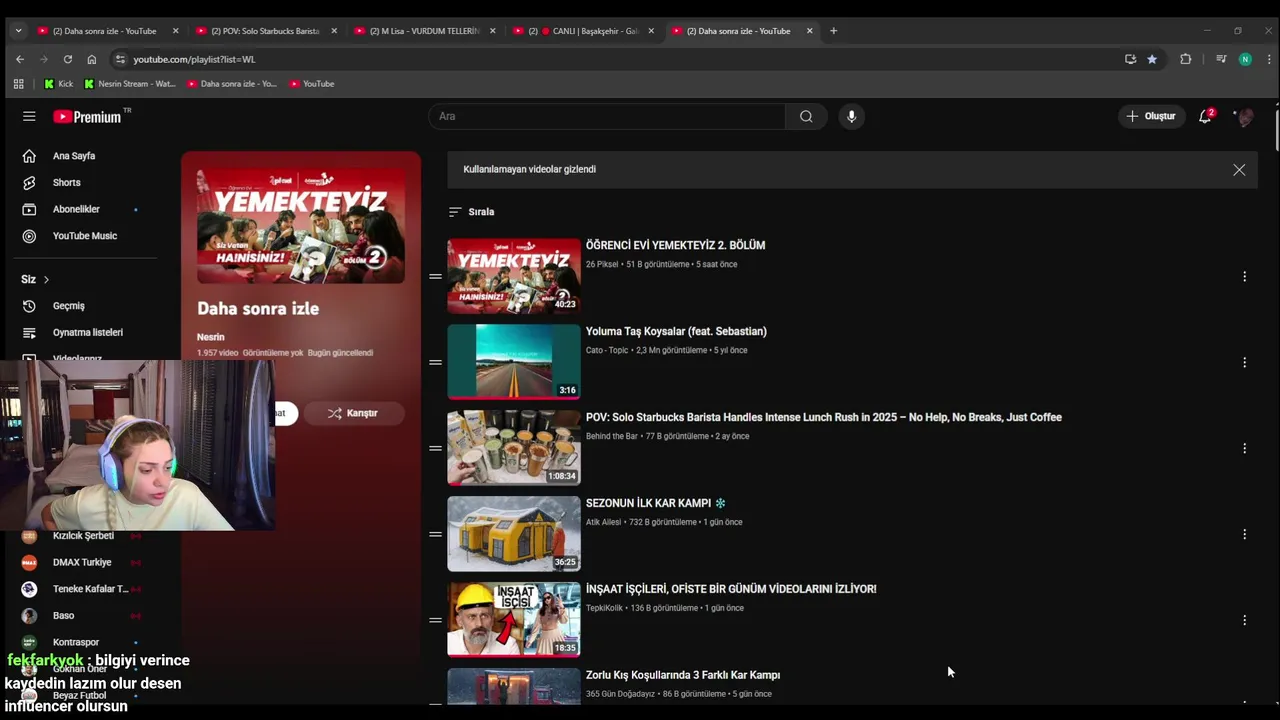Image resolution: width=1280 pixels, height=720 pixels.
Task: Open SEZONUN İLK KAR KAMPI thumbnail
Action: 514,534
